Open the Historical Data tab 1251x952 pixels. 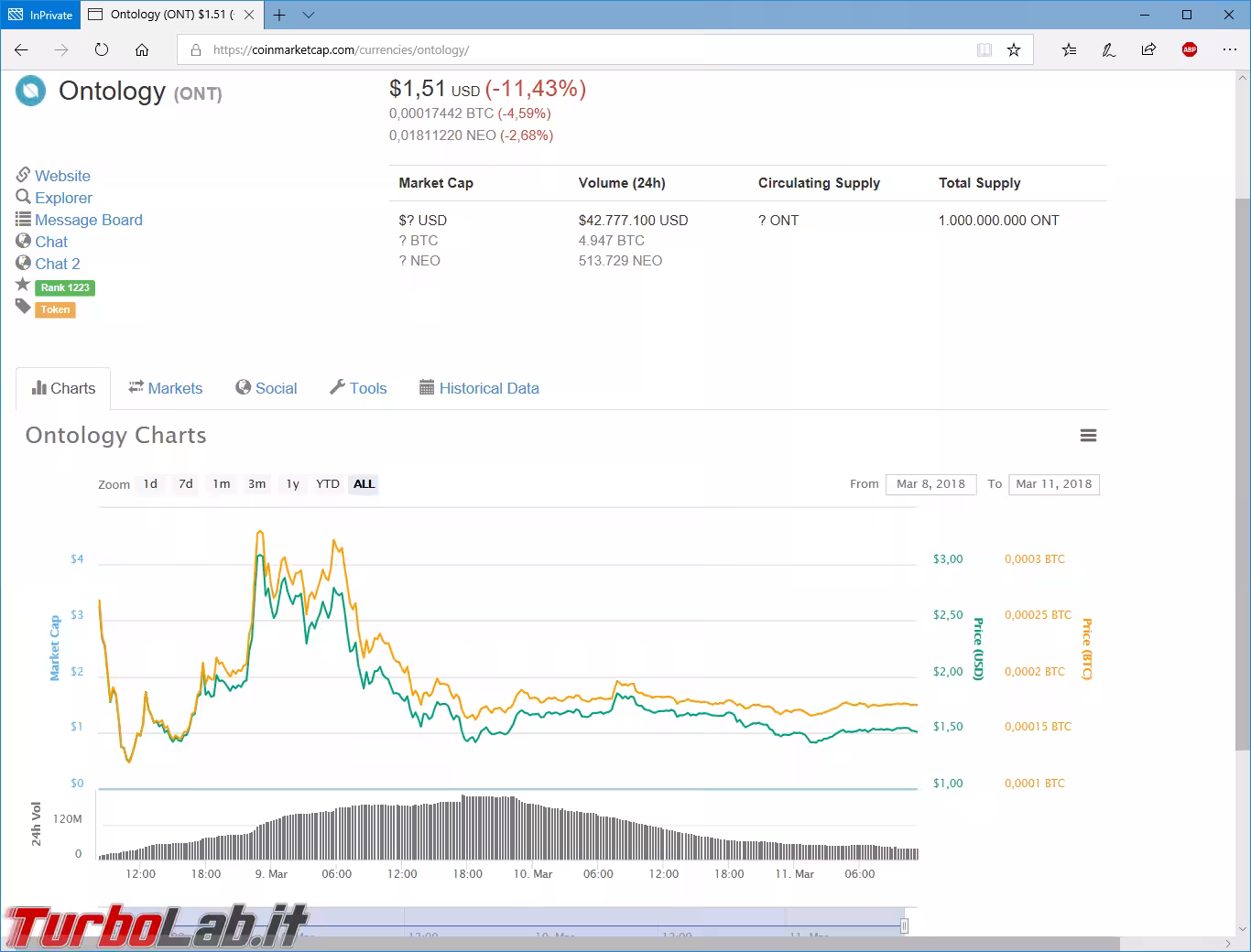click(479, 388)
